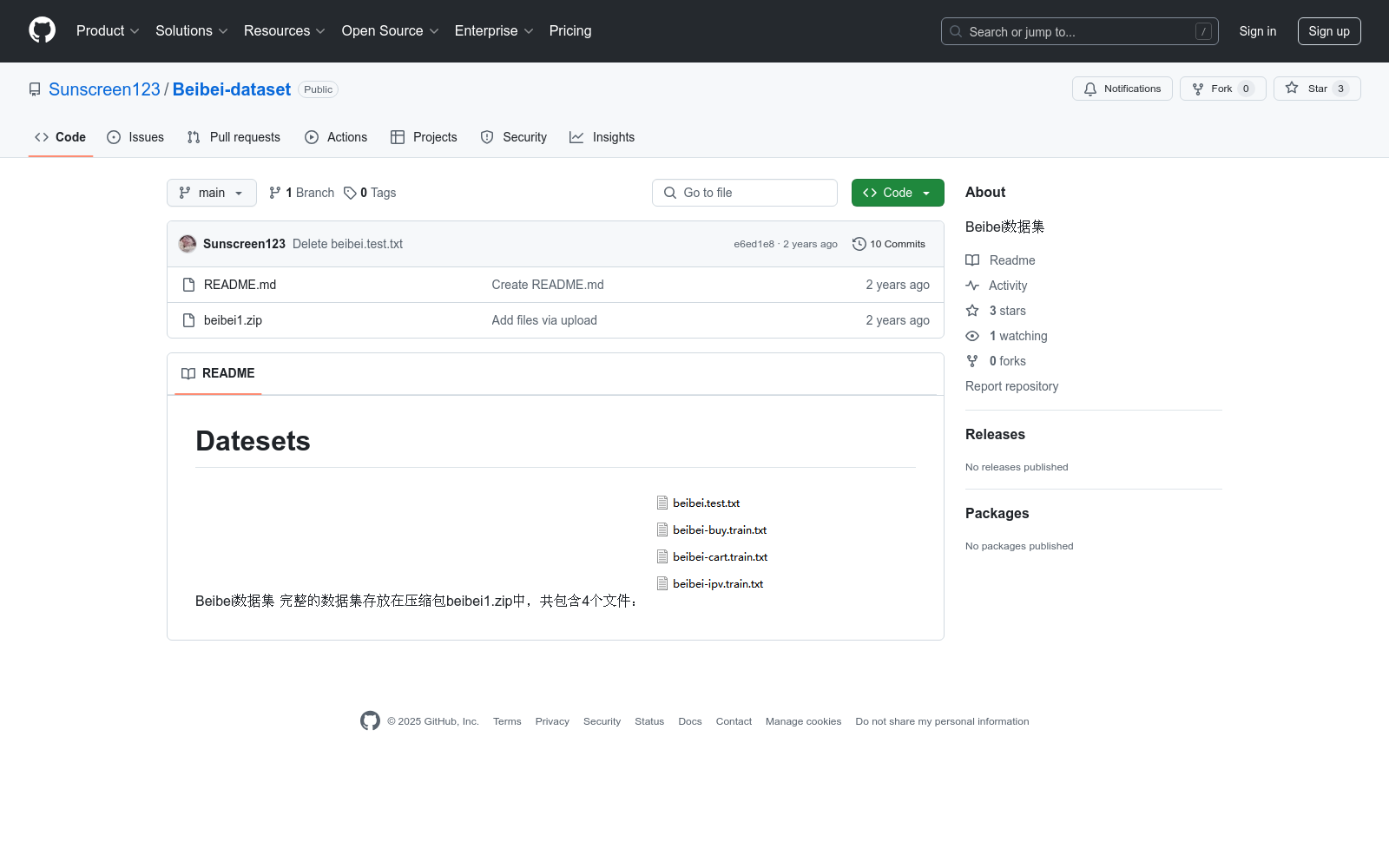Open the Pricing link
1389x868 pixels.
click(x=570, y=30)
